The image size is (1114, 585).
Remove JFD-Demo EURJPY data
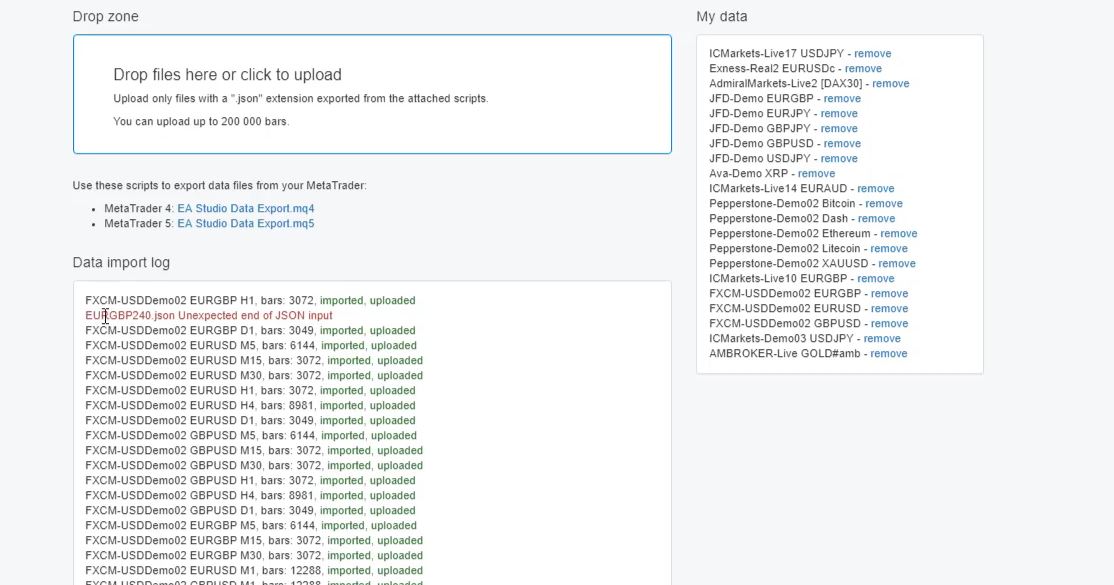pos(839,114)
